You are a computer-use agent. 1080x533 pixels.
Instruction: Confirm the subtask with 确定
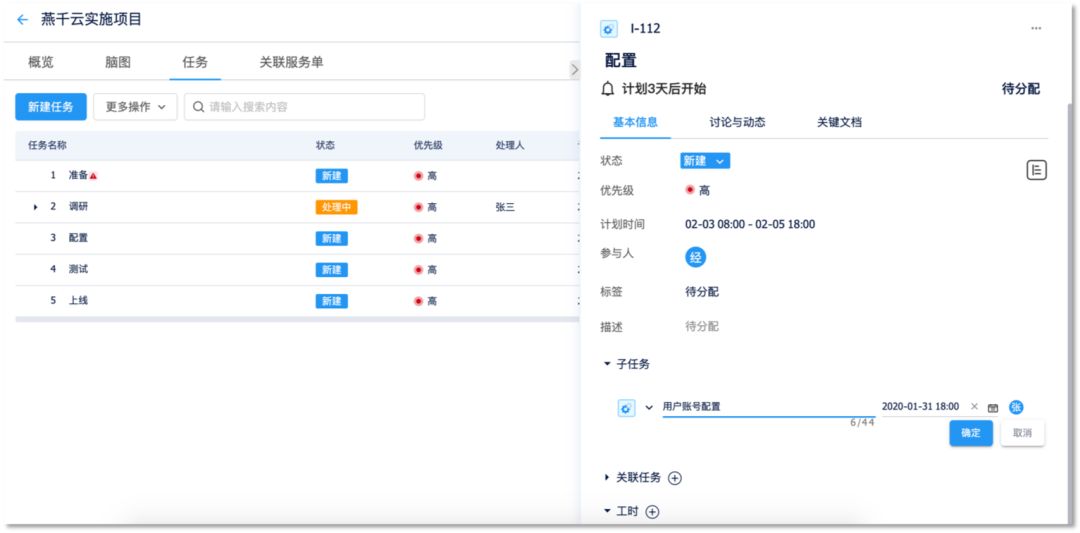pos(970,433)
